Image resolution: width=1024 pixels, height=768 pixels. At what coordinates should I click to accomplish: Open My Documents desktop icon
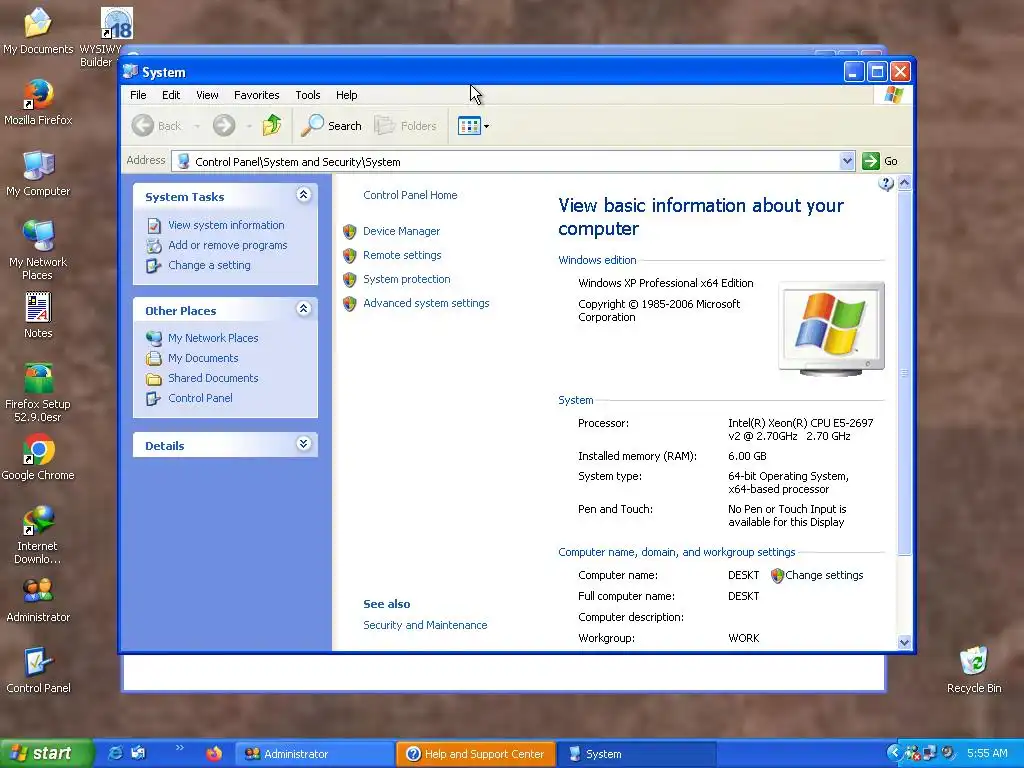[38, 31]
